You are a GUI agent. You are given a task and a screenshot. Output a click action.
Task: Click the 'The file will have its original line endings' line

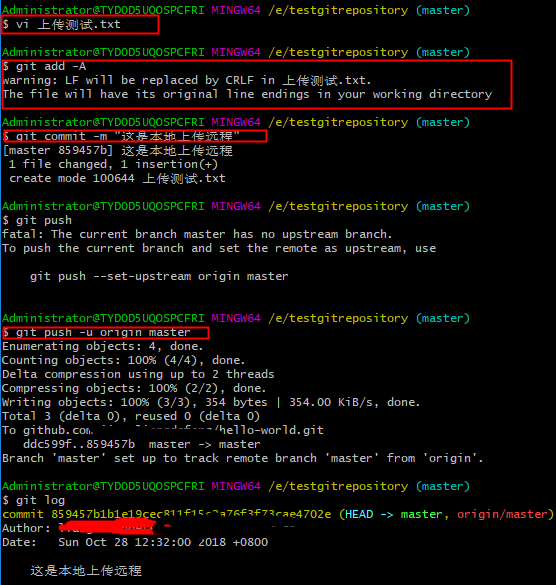pos(247,94)
